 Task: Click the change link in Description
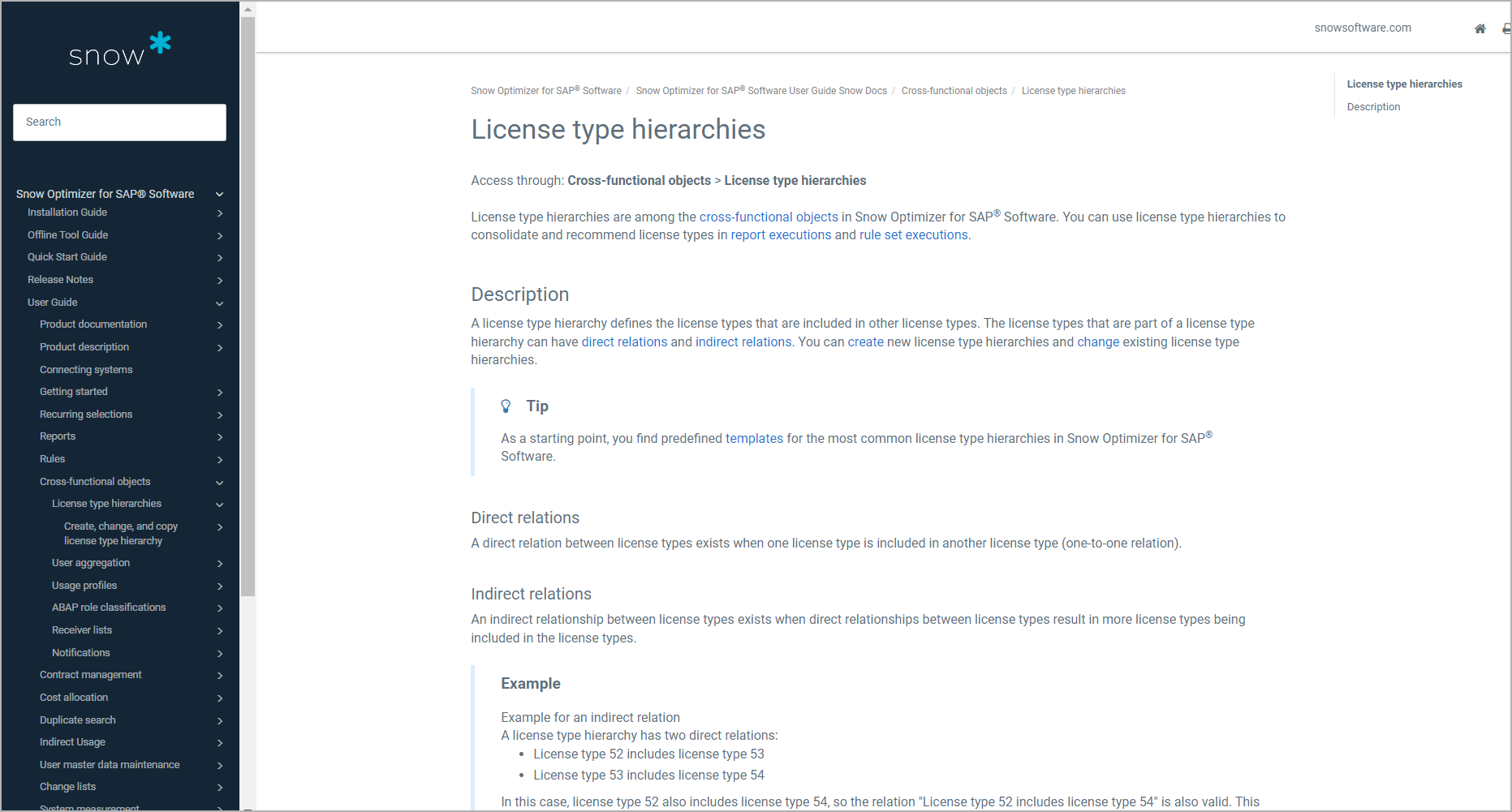point(1098,342)
